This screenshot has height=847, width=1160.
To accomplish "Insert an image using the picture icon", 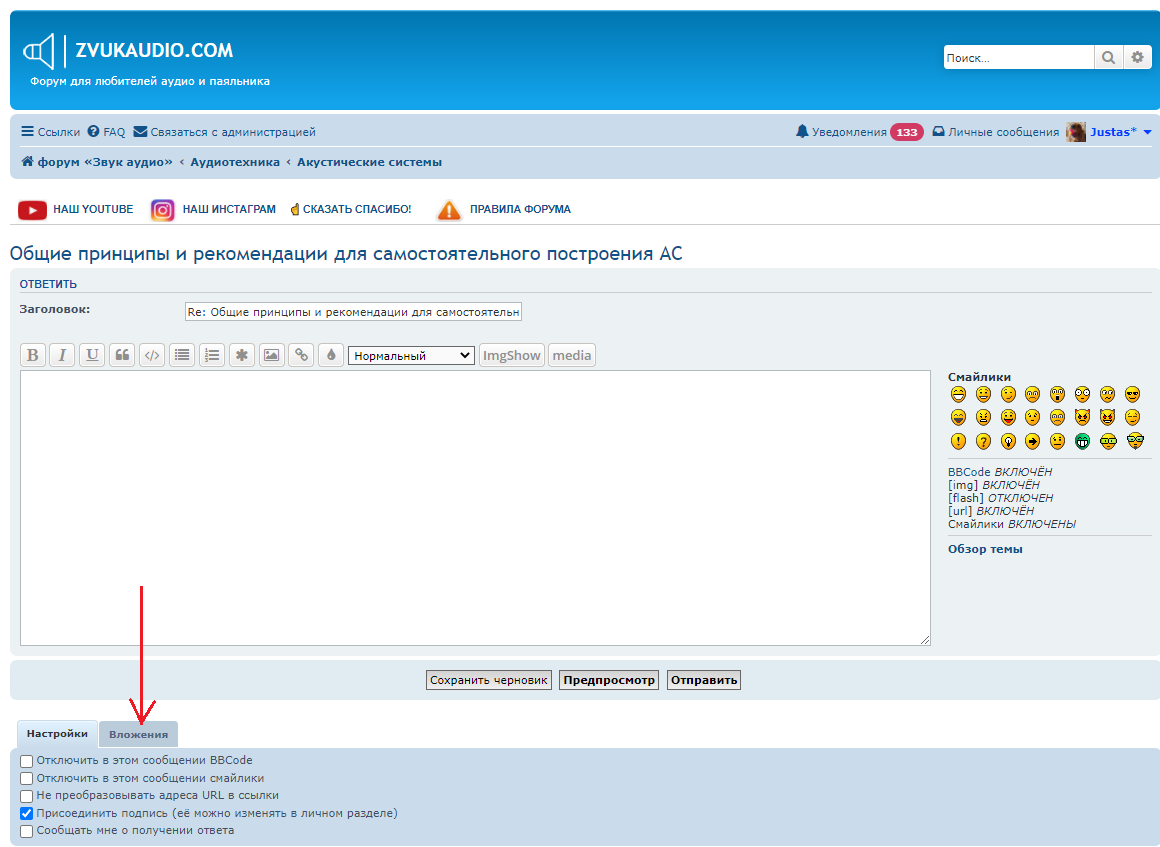I will click(270, 355).
